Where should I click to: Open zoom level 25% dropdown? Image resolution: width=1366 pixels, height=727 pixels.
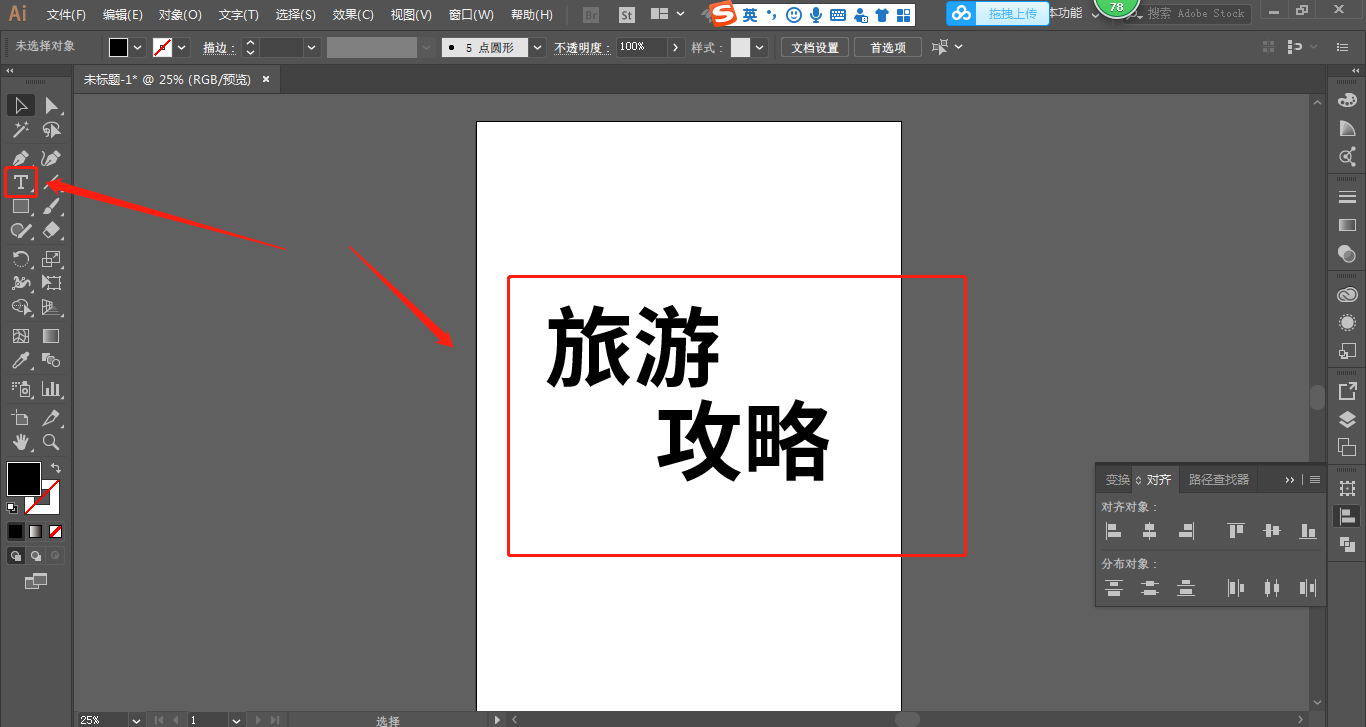point(136,720)
